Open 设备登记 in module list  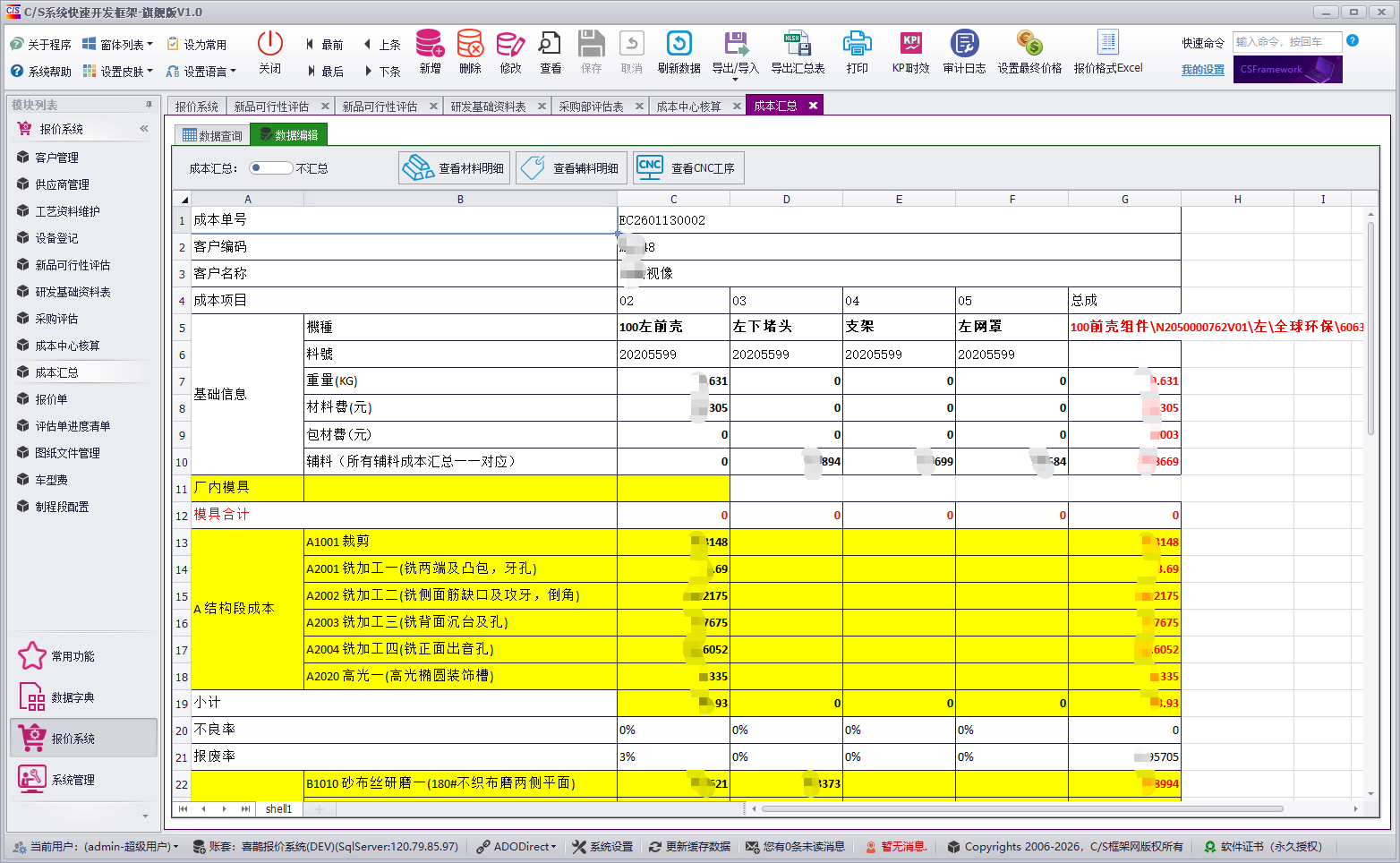pyautogui.click(x=56, y=238)
